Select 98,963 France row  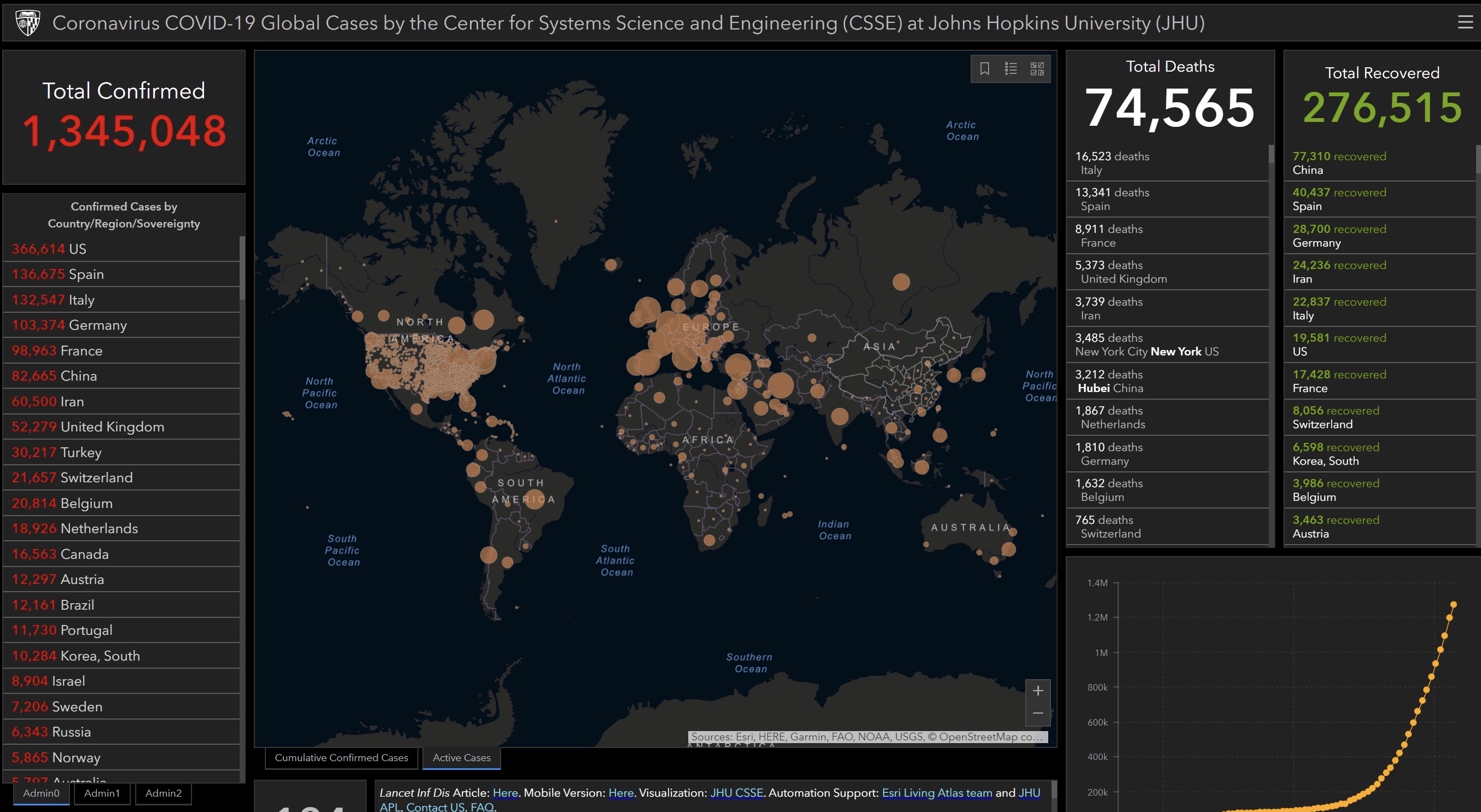point(121,350)
